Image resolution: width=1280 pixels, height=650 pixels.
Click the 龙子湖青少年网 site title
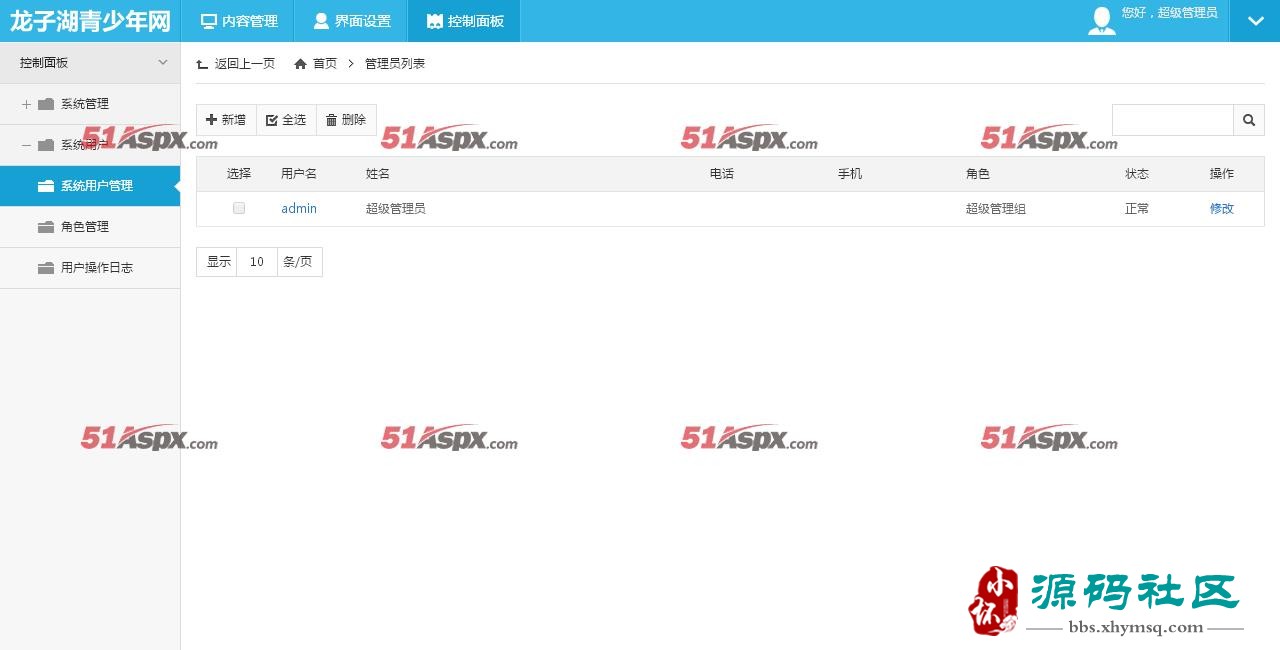(x=90, y=21)
